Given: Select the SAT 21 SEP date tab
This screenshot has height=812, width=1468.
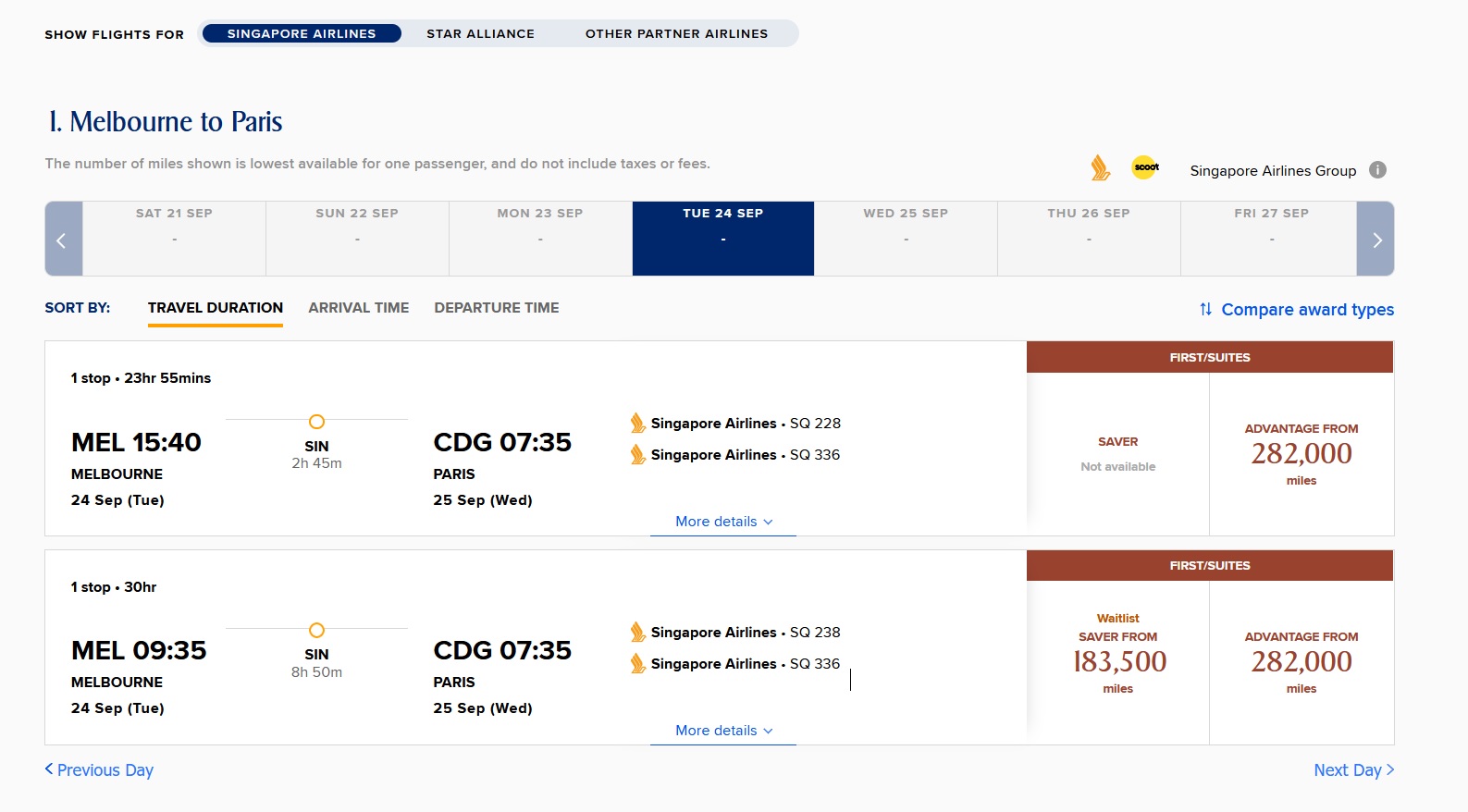Looking at the screenshot, I should pyautogui.click(x=174, y=239).
